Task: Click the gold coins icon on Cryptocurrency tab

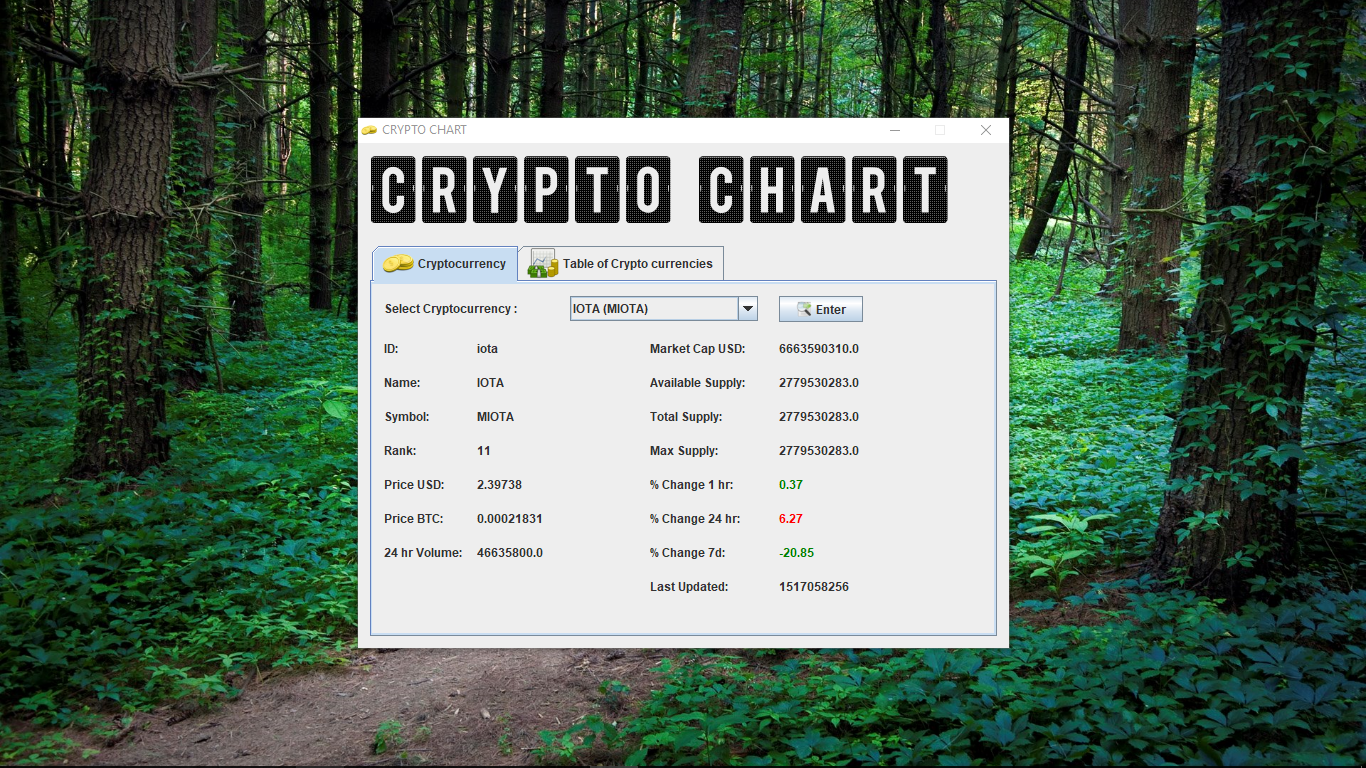Action: [398, 263]
